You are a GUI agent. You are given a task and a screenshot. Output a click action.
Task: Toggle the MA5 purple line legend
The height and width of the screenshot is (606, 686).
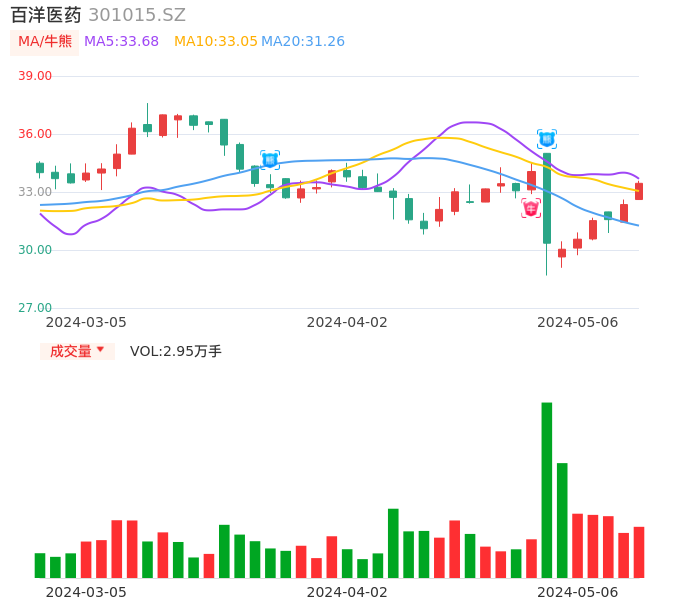[x=121, y=42]
